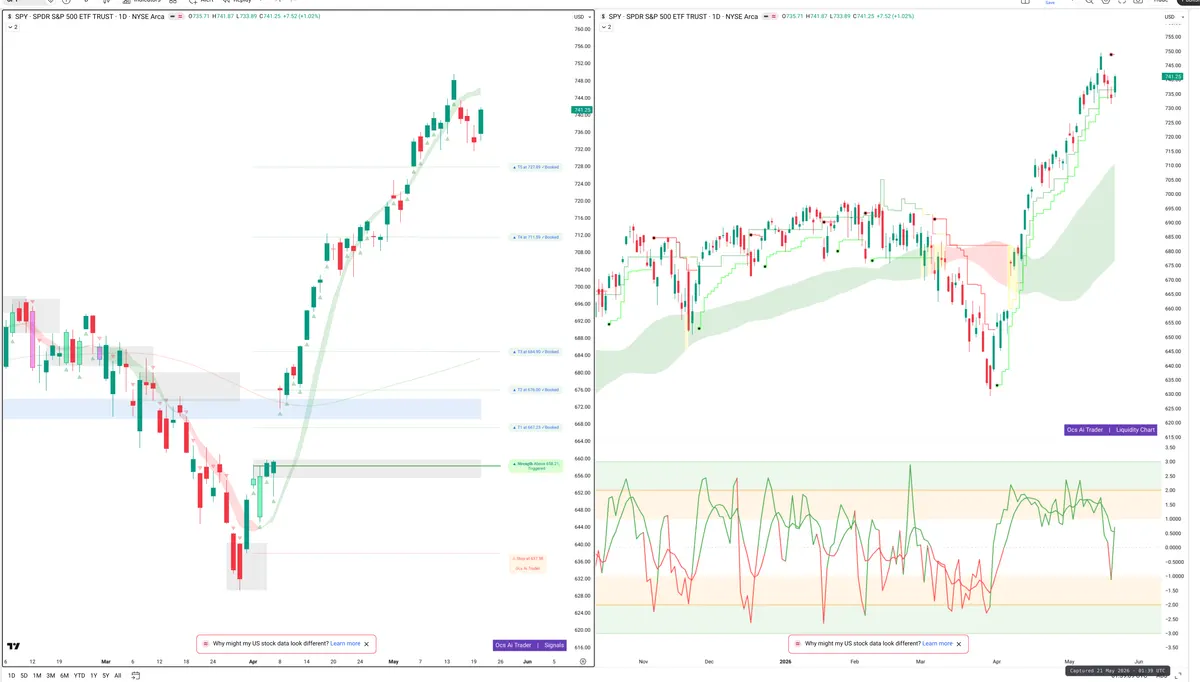Image resolution: width=1200 pixels, height=682 pixels.
Task: Close the US stock data notice on the left chart
Action: click(x=367, y=644)
